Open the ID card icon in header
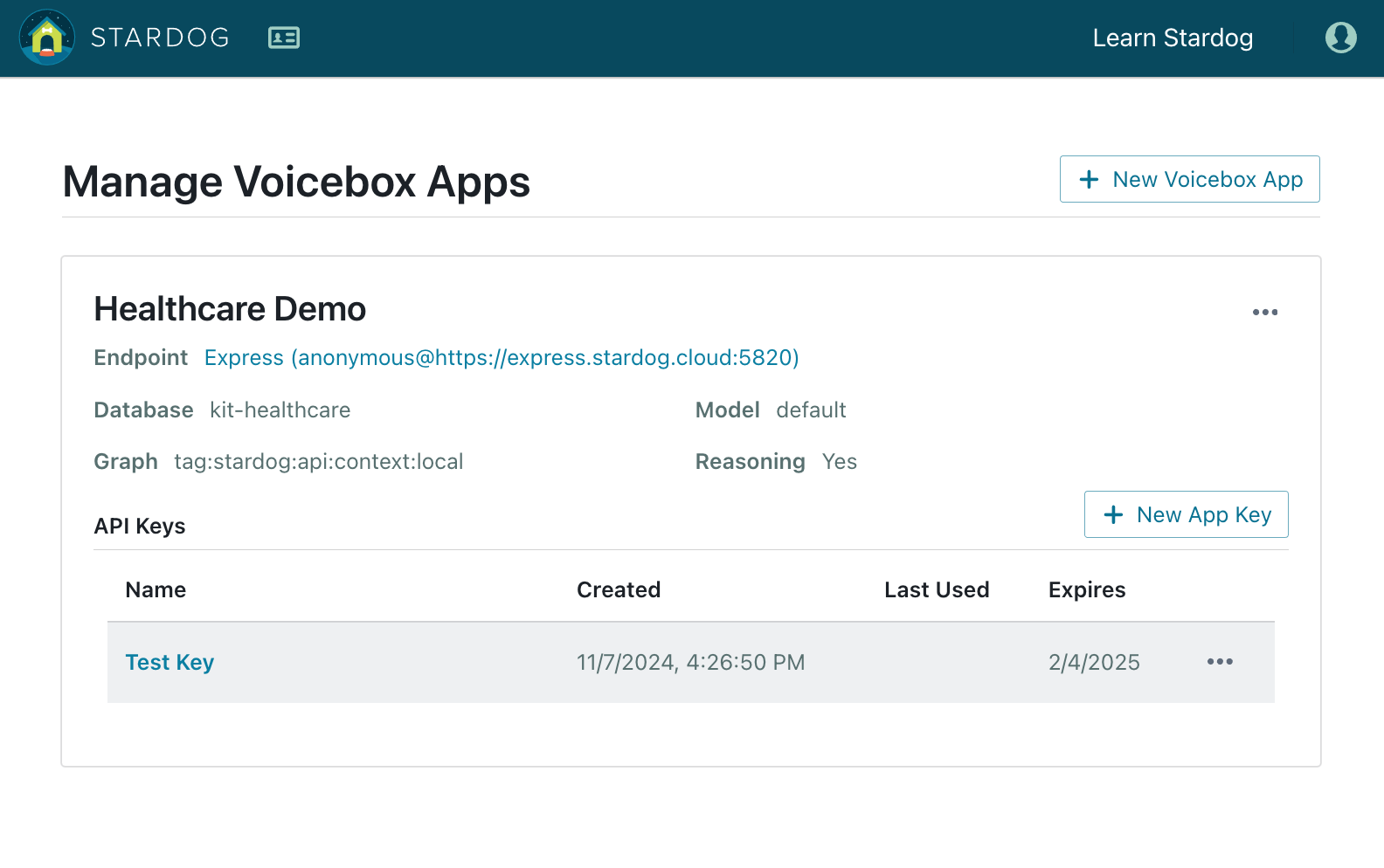Viewport: 1384px width, 868px height. click(284, 38)
